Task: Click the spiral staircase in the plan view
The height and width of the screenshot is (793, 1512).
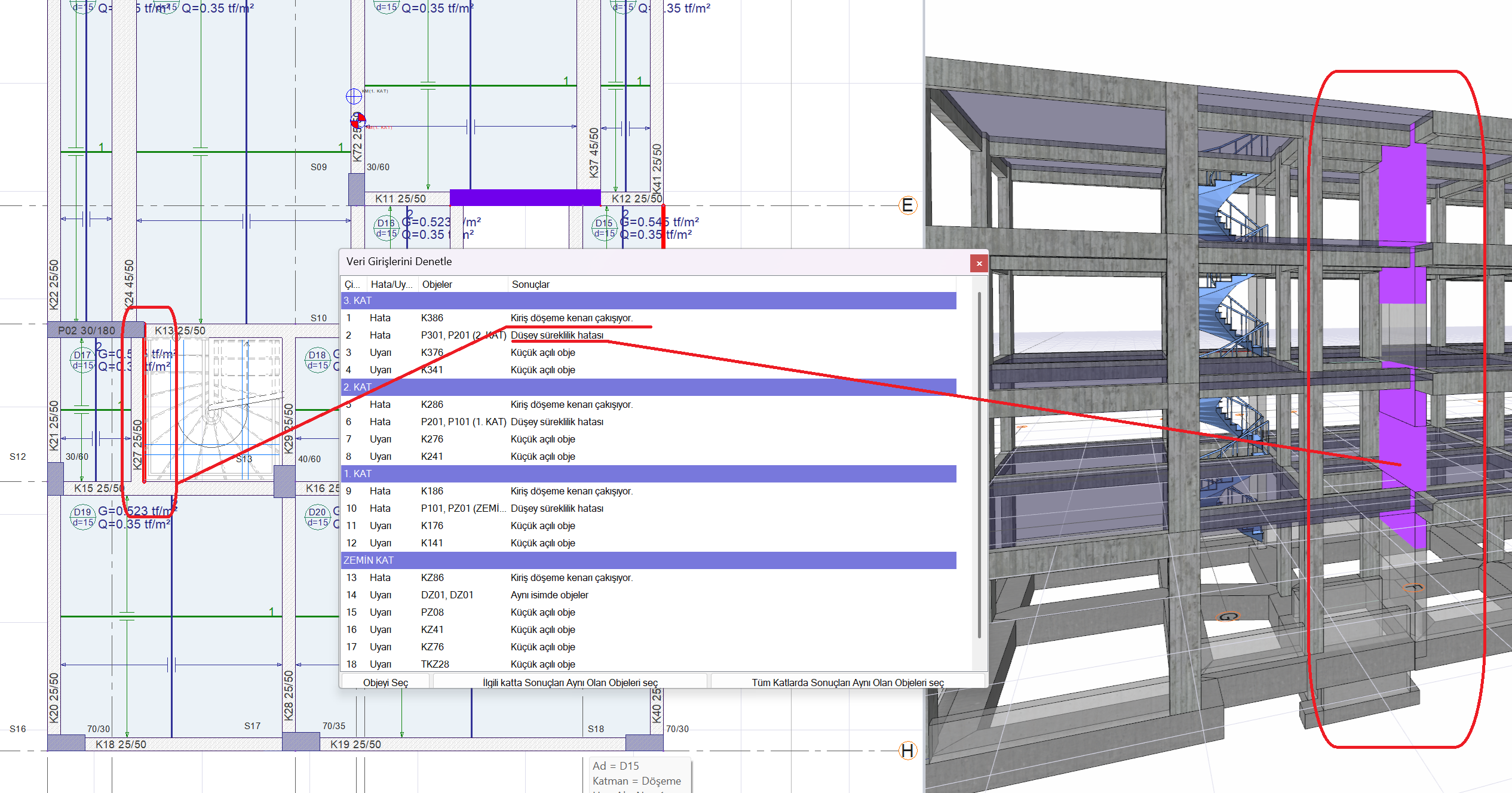Action: pyautogui.click(x=214, y=409)
